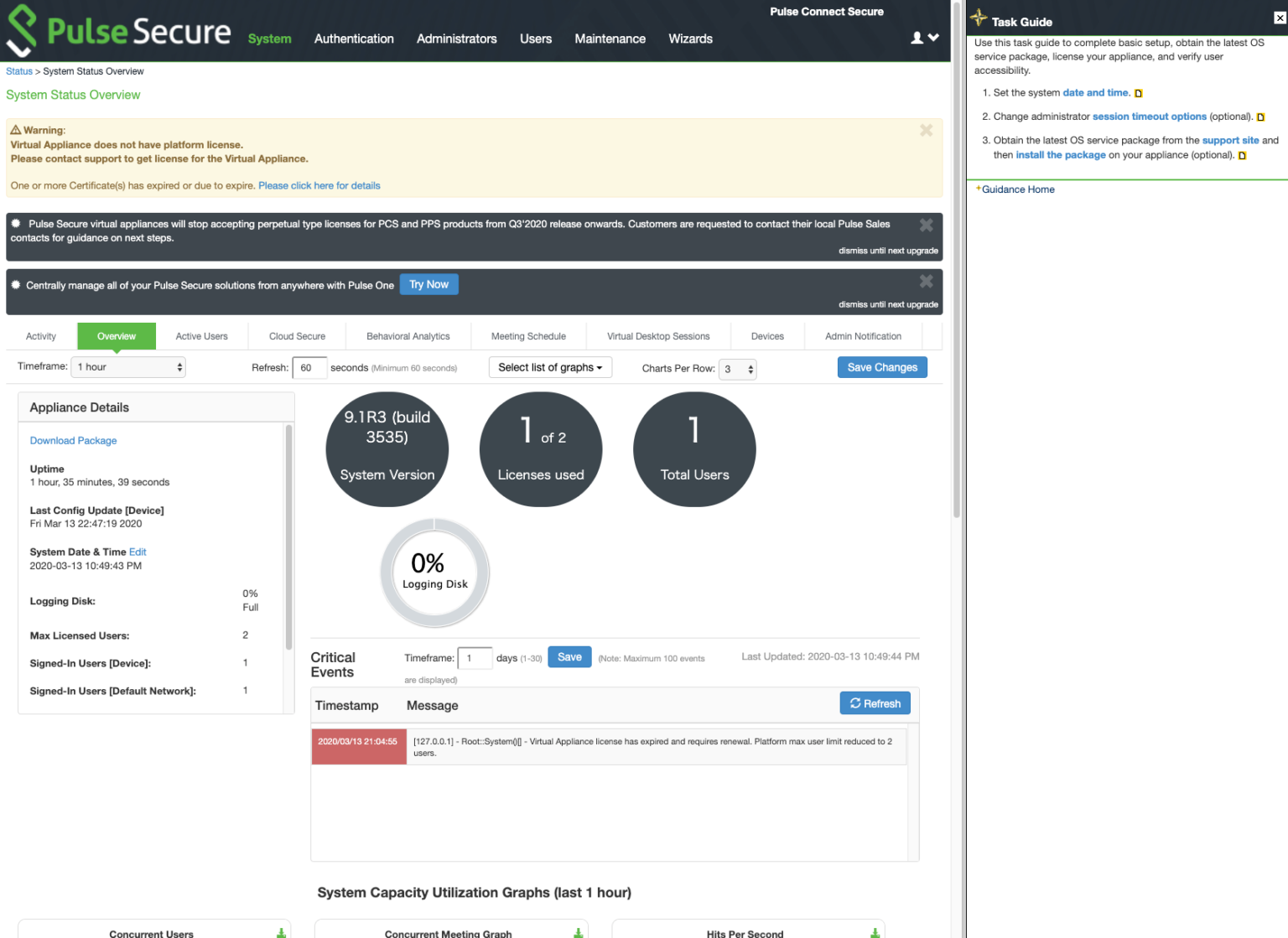This screenshot has width=1288, height=938.
Task: Click the Try Now button for Pulse One
Action: 428,284
